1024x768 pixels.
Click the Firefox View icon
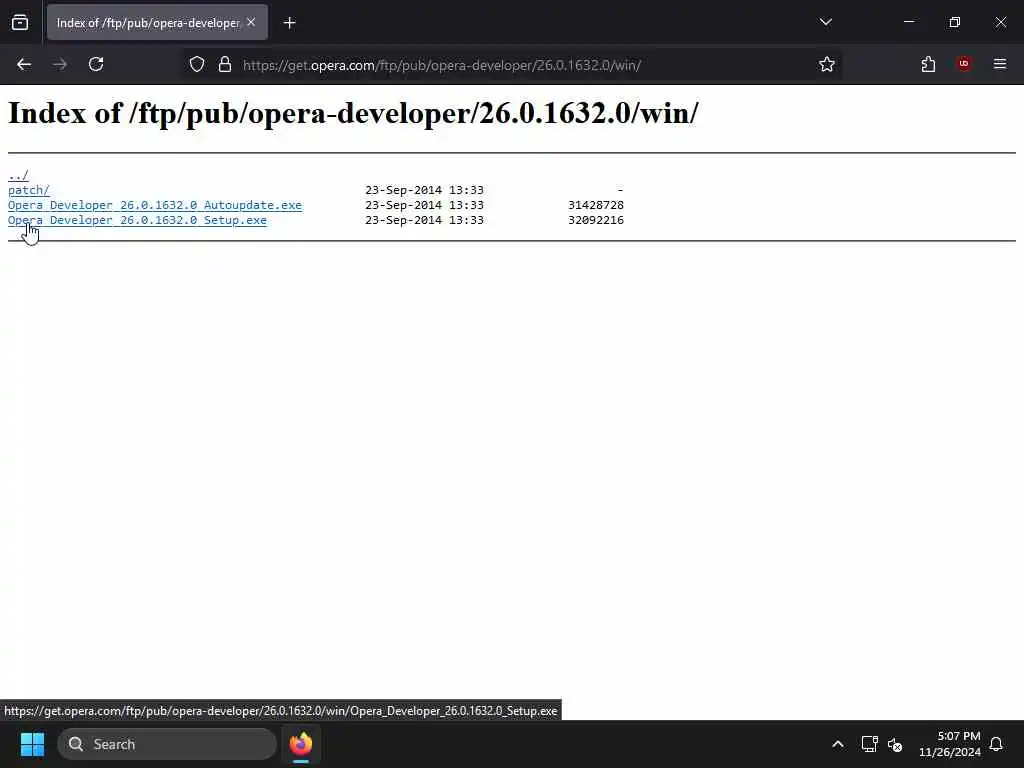click(x=20, y=23)
